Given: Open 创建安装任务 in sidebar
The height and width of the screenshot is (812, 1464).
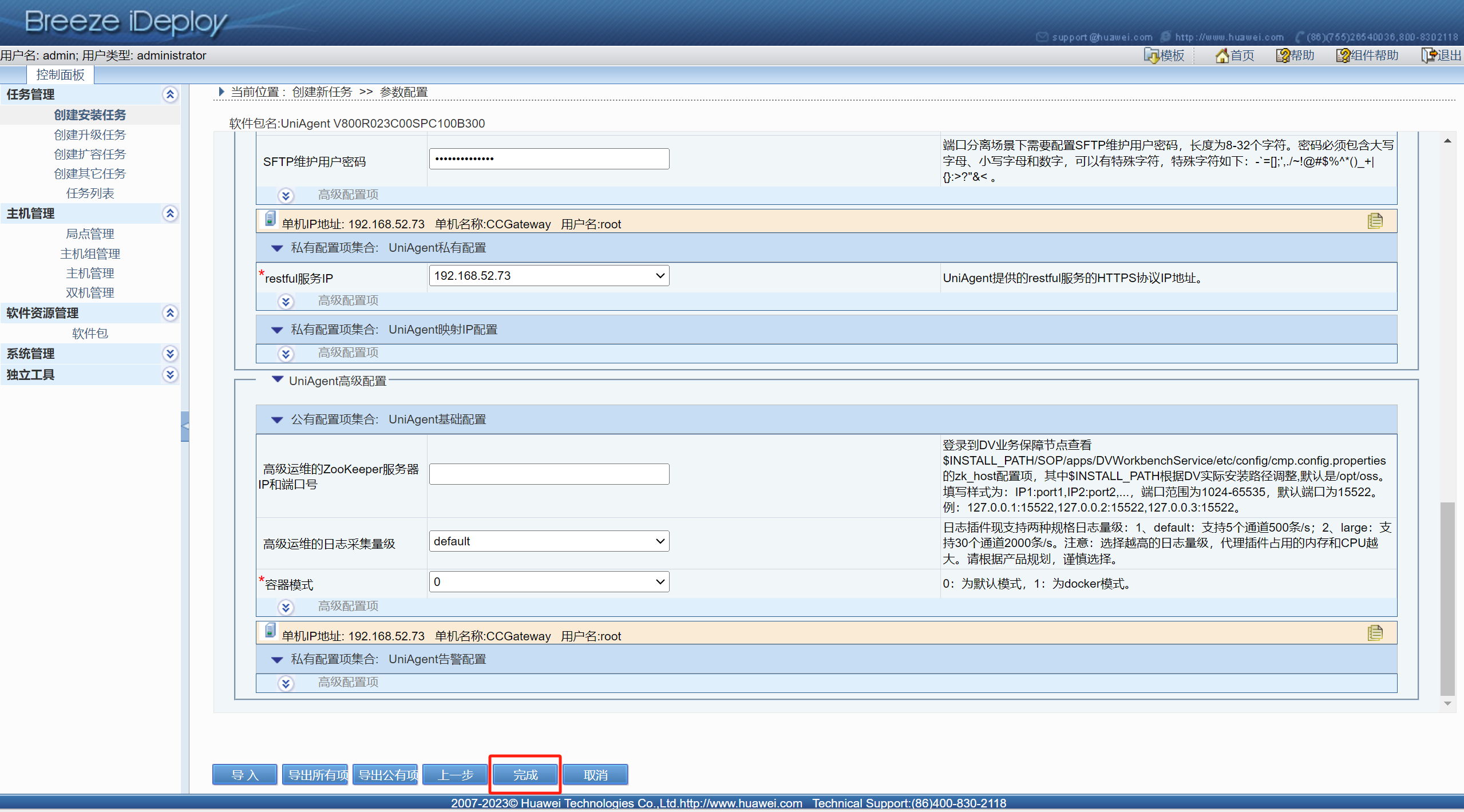Looking at the screenshot, I should pyautogui.click(x=90, y=115).
